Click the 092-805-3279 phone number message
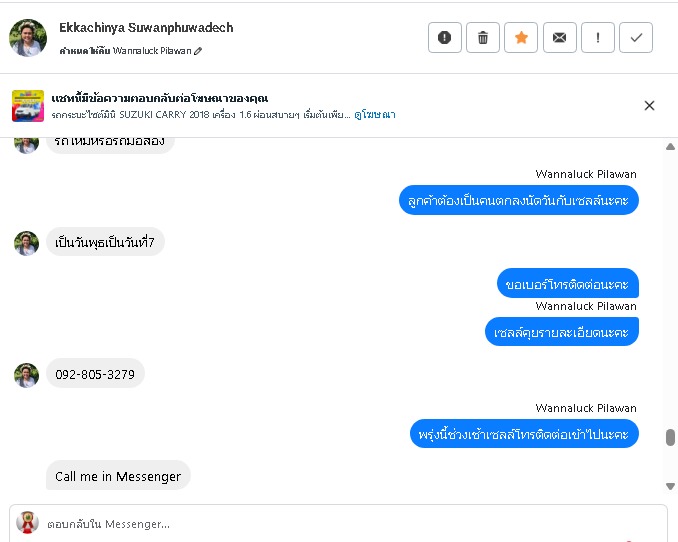Viewport: 678px width, 542px height. tap(95, 374)
